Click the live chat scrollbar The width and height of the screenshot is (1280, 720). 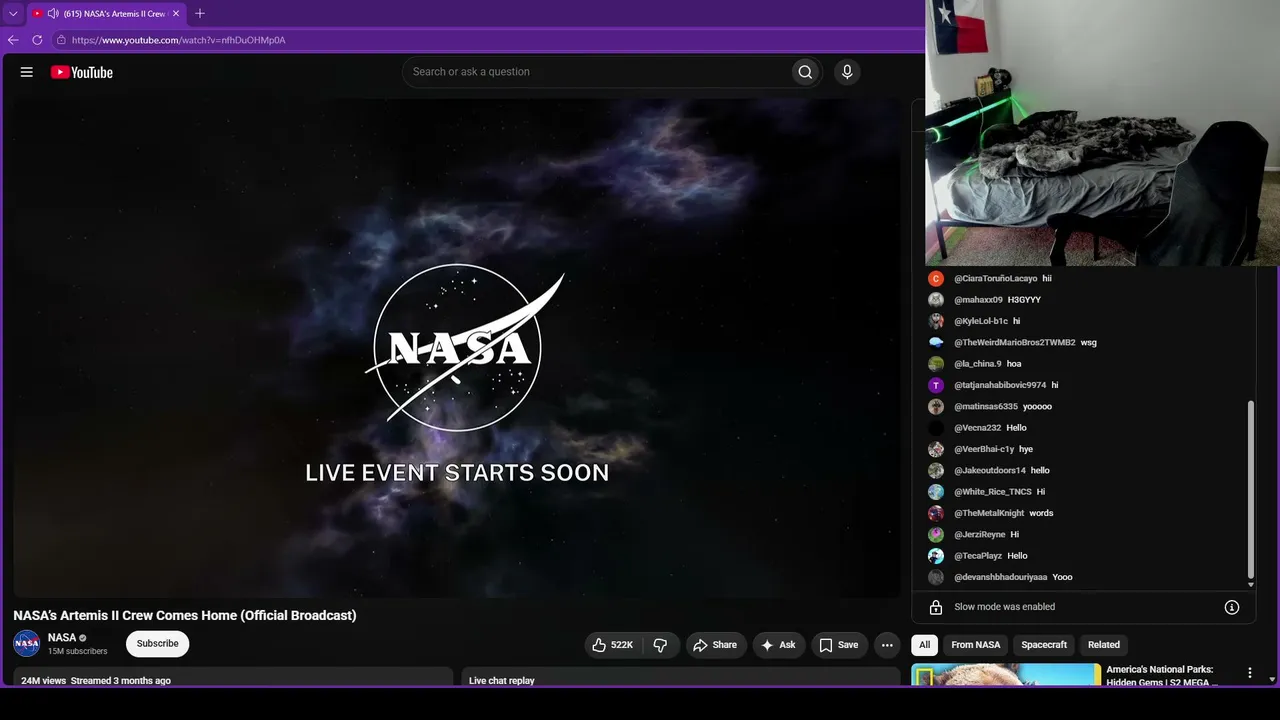click(1251, 492)
